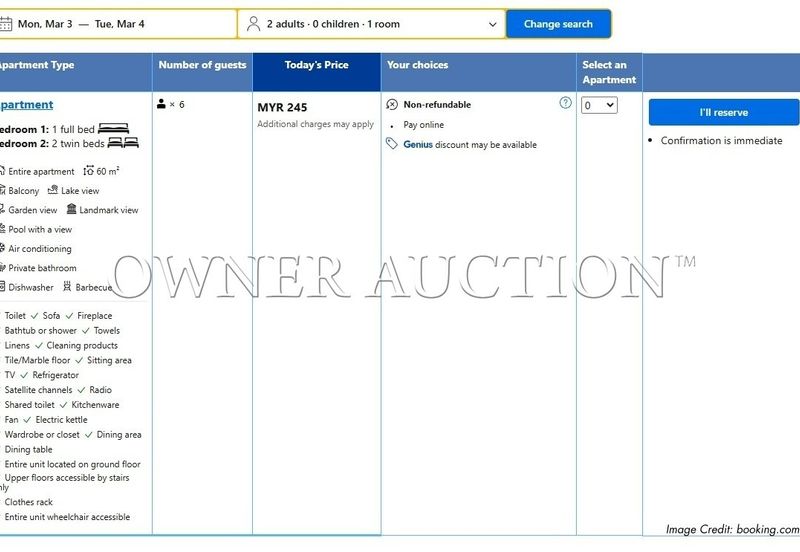Viewport: 800px width, 552px height.
Task: Click the Landmark view icon
Action: [x=71, y=210]
